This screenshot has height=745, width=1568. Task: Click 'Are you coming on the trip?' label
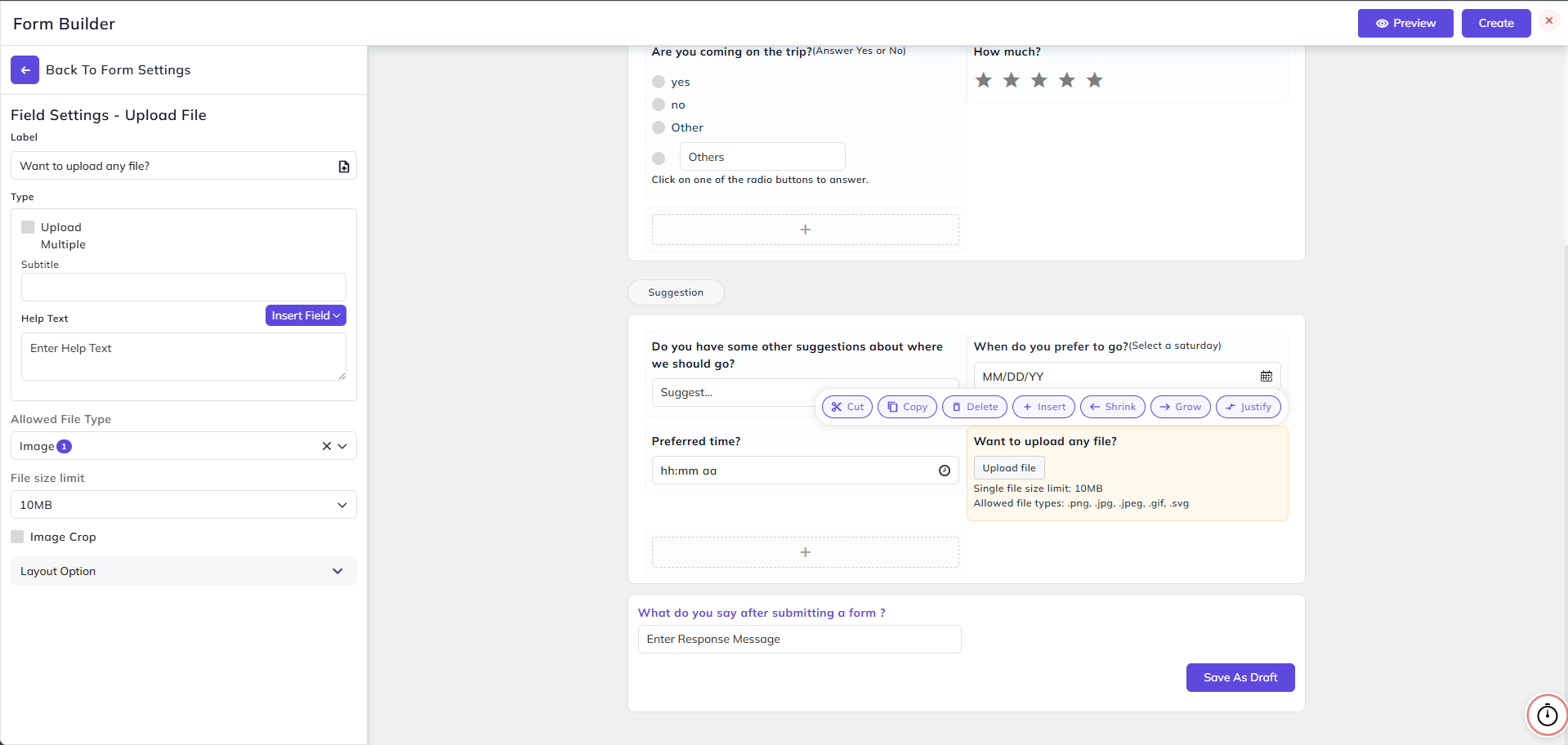coord(732,51)
